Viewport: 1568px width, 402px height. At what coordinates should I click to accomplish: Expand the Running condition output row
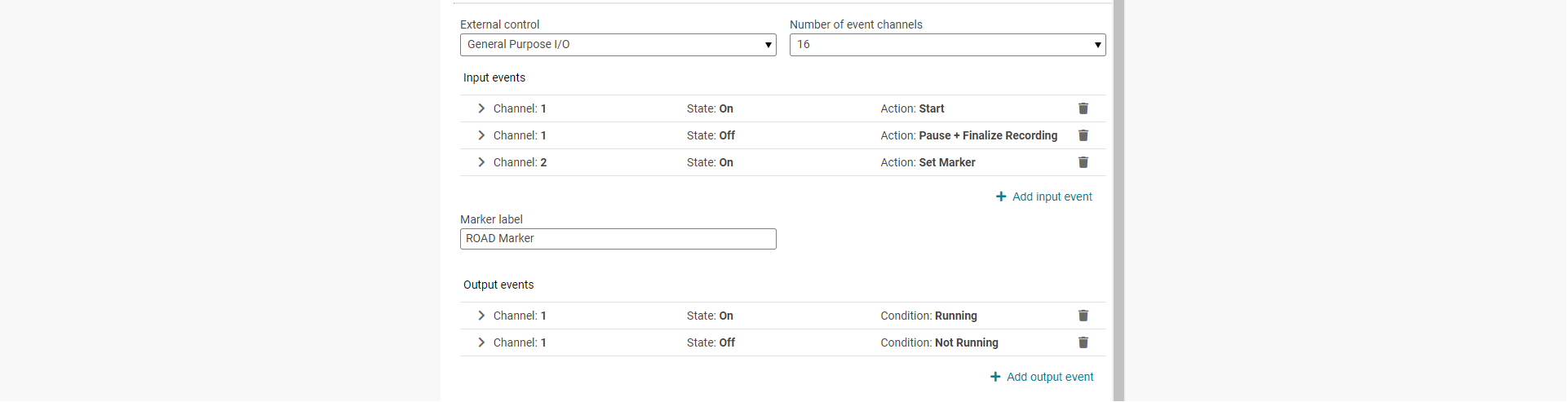coord(481,316)
